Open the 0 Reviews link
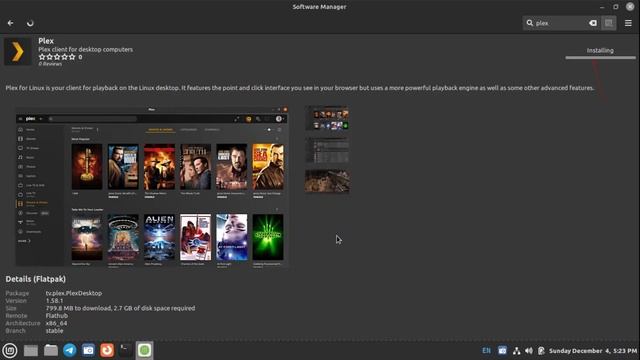The height and width of the screenshot is (360, 640). coord(50,64)
